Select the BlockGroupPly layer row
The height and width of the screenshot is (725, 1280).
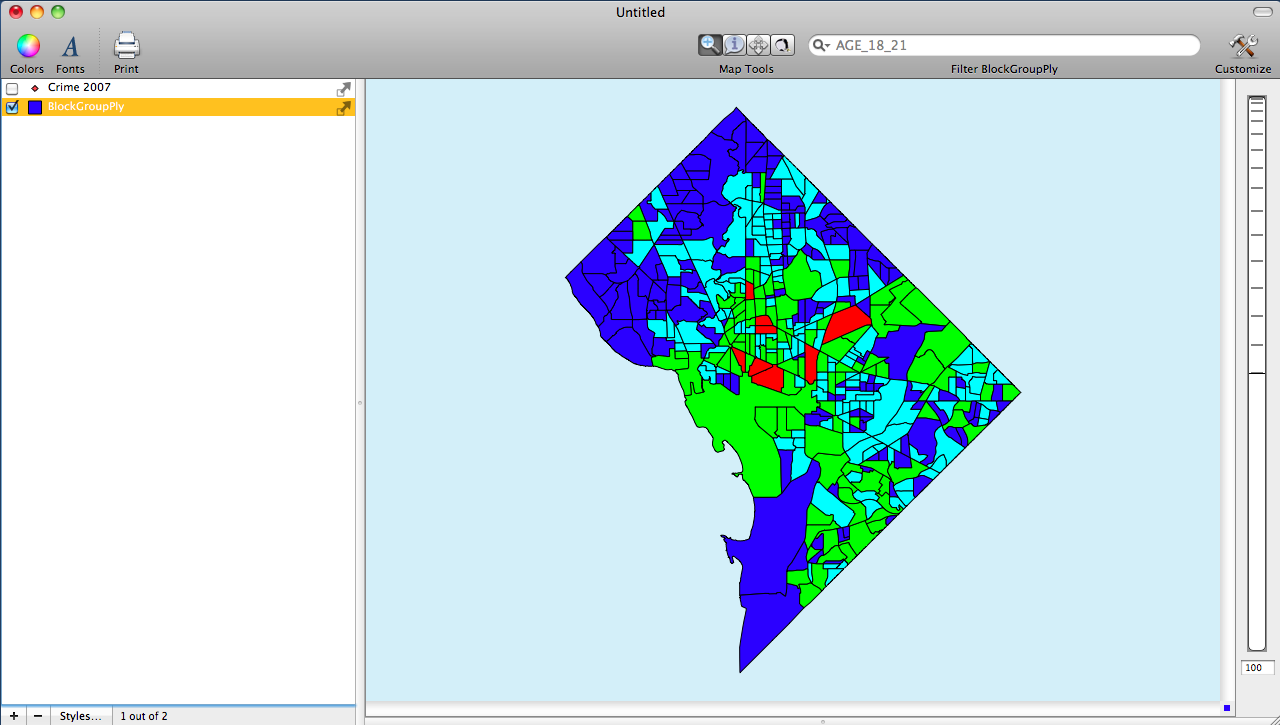150,106
